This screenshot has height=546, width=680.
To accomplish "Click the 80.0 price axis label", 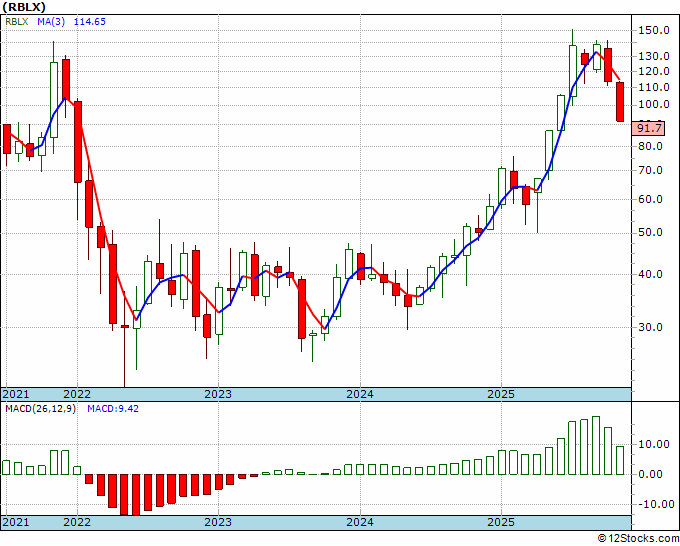I will (x=651, y=147).
